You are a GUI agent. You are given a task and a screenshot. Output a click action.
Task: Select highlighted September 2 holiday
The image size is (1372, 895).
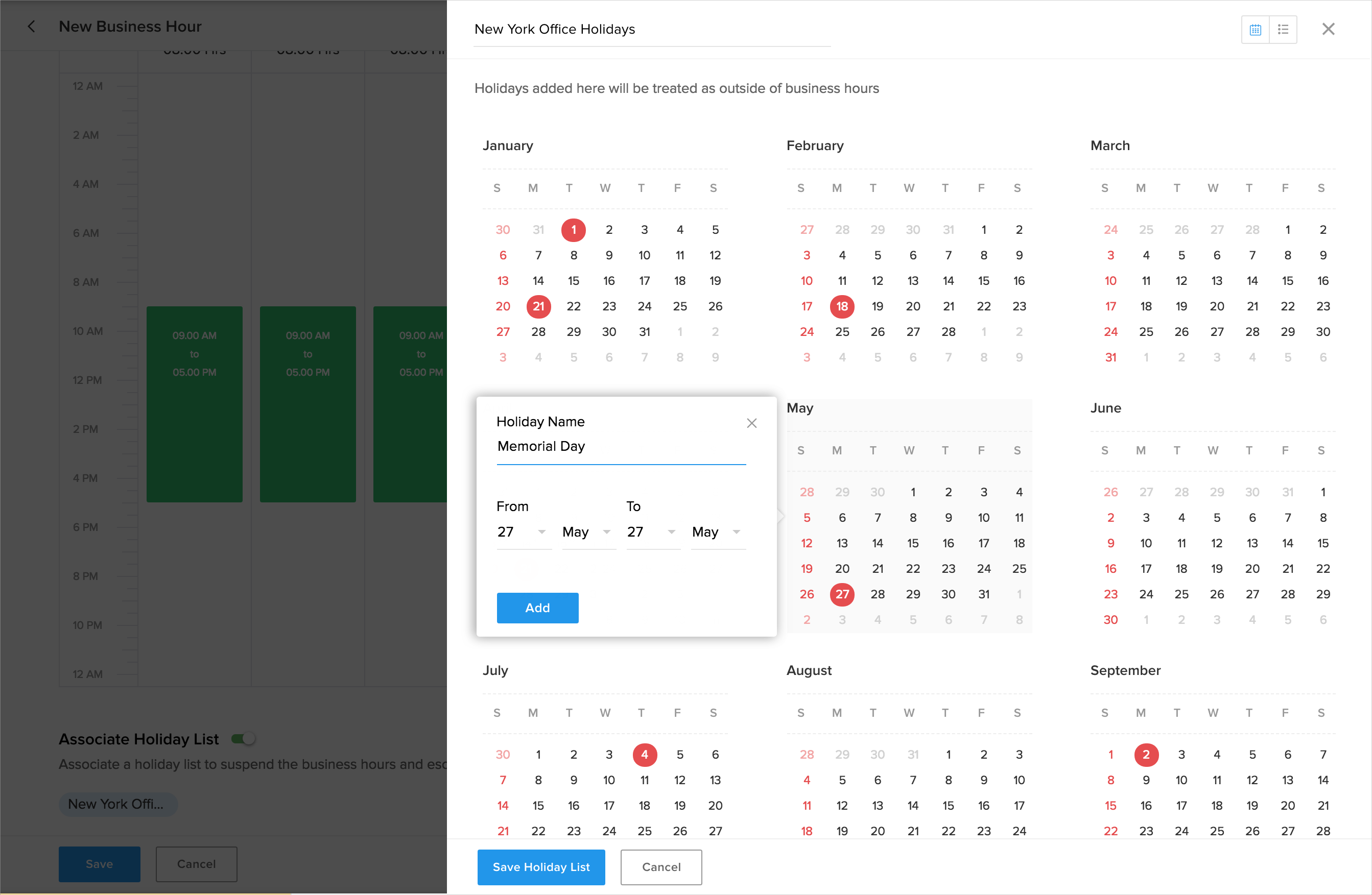(1145, 755)
